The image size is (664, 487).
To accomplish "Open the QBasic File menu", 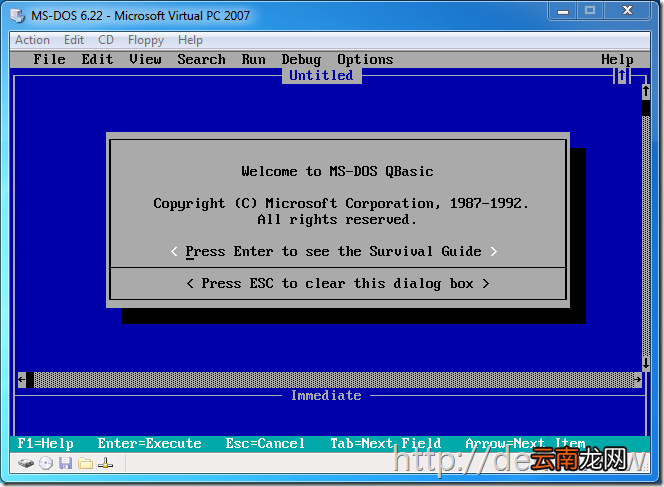I will [49, 59].
